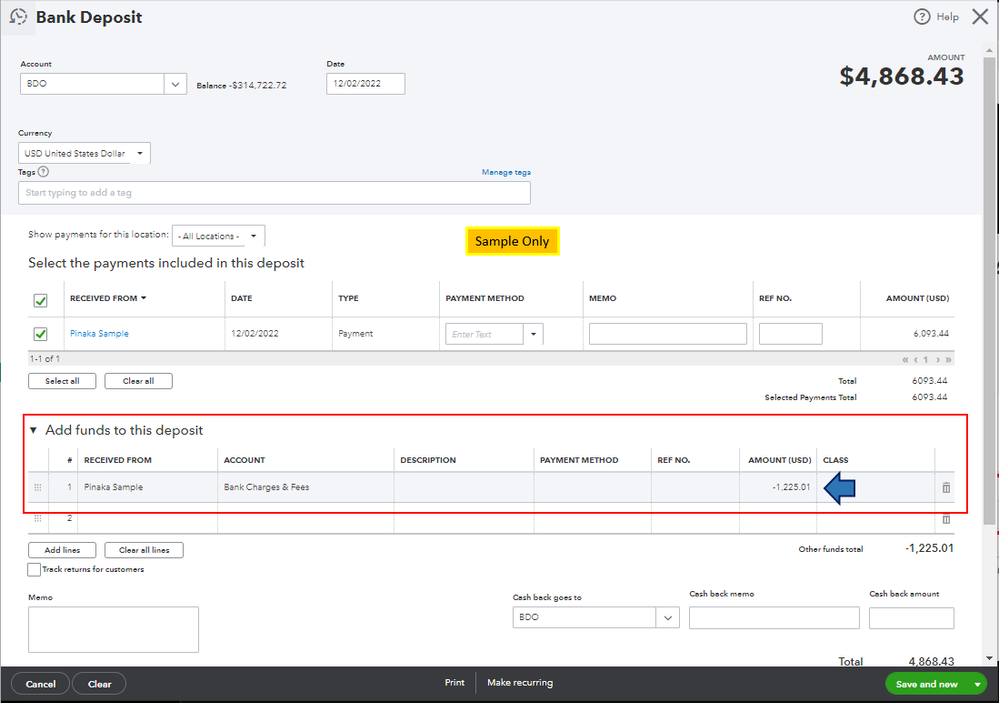Click the trash icon on funds row 2
Screen dimensions: 999x703
tap(945, 518)
